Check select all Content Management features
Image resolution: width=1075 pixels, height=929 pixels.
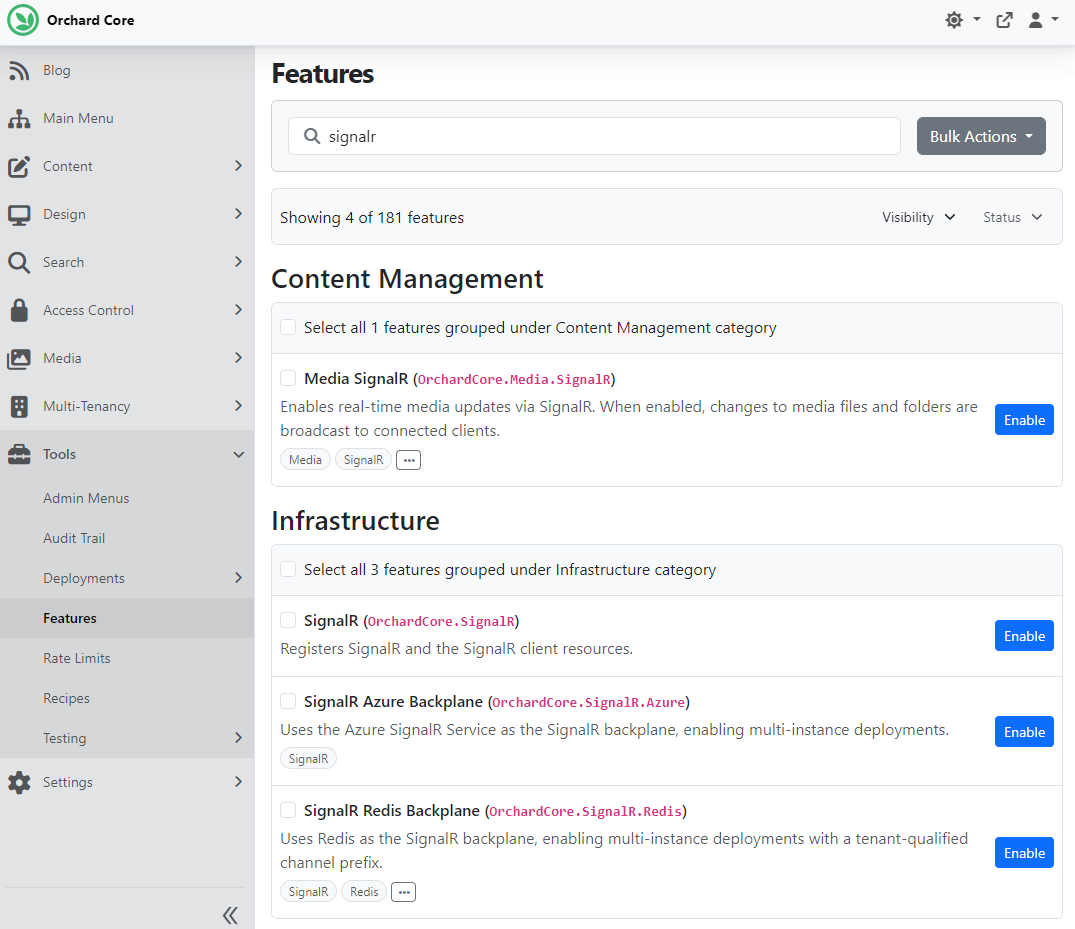288,327
